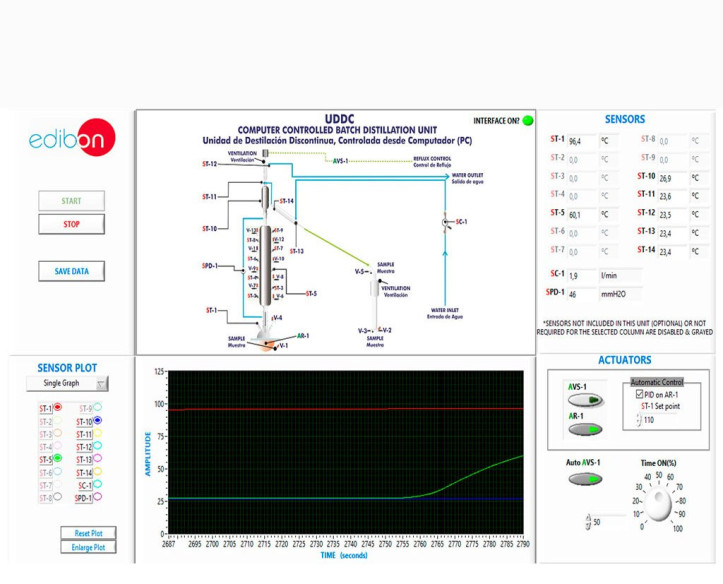Enable the ST-13 plot indicator
Screen dimensions: 723x584
tap(97, 459)
